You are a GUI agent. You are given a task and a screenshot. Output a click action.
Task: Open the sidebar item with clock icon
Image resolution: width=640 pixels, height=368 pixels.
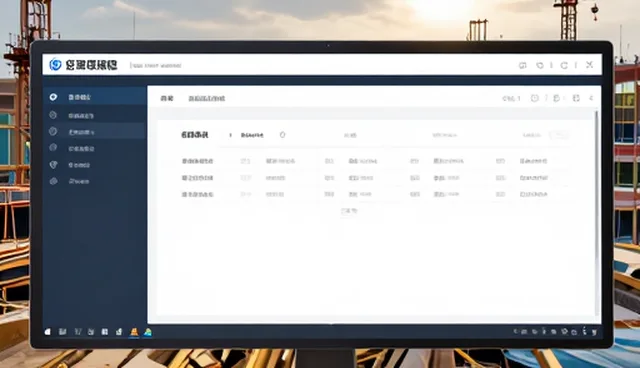95,132
